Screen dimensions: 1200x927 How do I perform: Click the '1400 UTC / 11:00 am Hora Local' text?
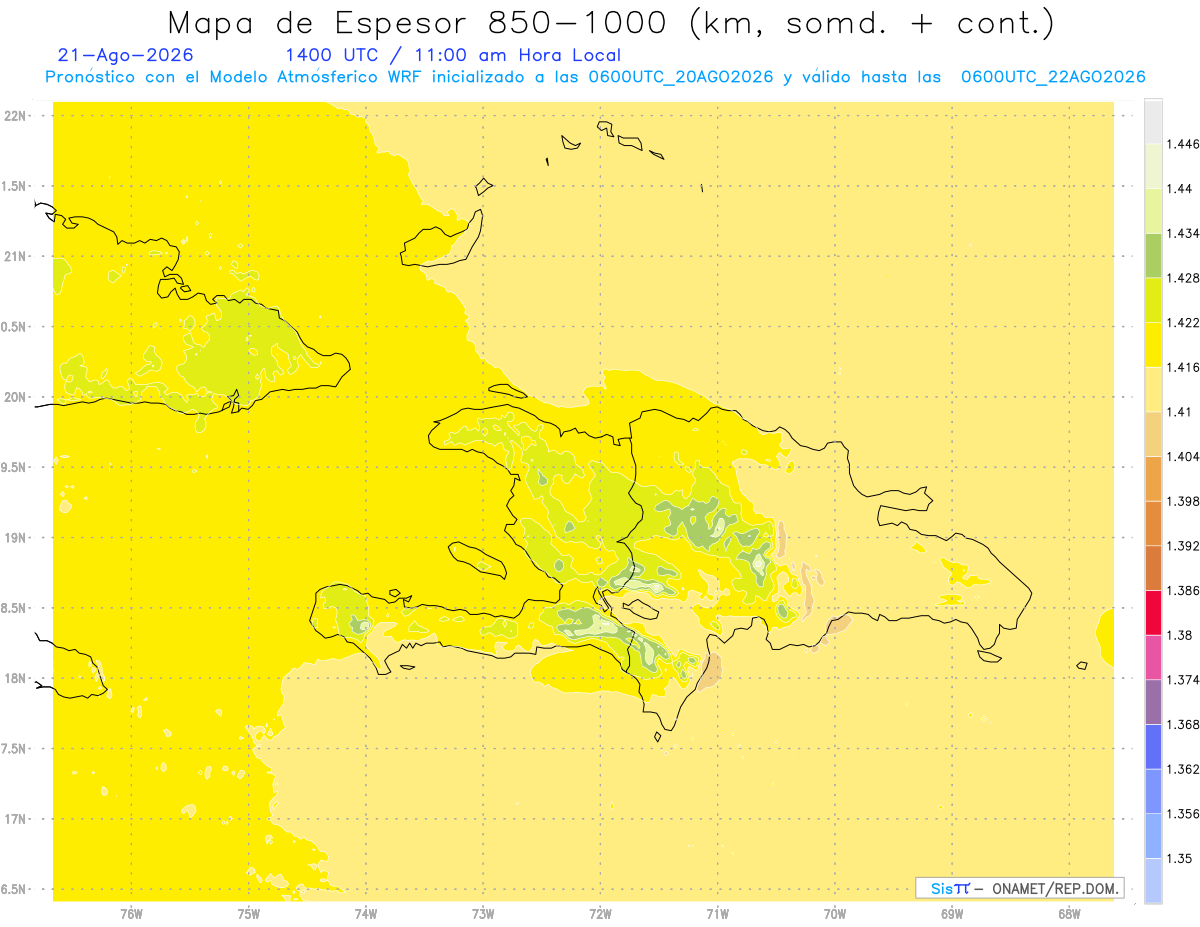pos(453,56)
